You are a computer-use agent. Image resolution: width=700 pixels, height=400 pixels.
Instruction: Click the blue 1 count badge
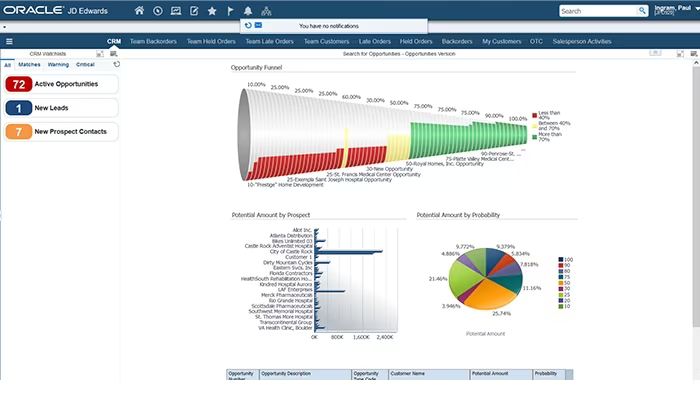click(x=19, y=108)
